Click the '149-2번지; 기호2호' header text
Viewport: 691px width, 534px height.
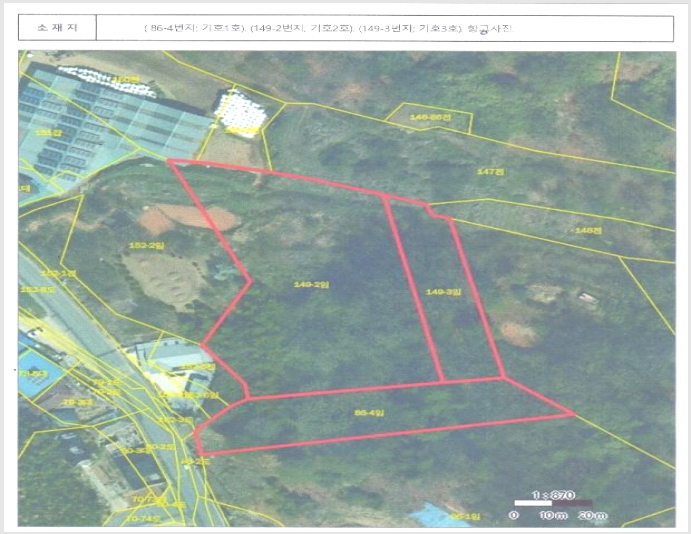pyautogui.click(x=302, y=28)
